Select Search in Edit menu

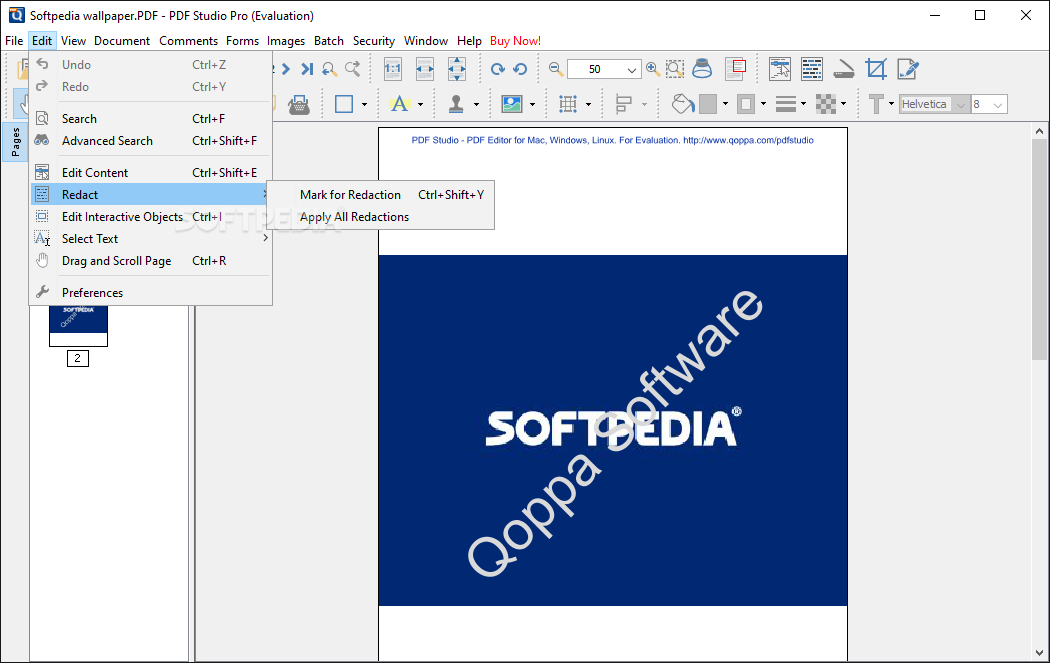point(151,119)
